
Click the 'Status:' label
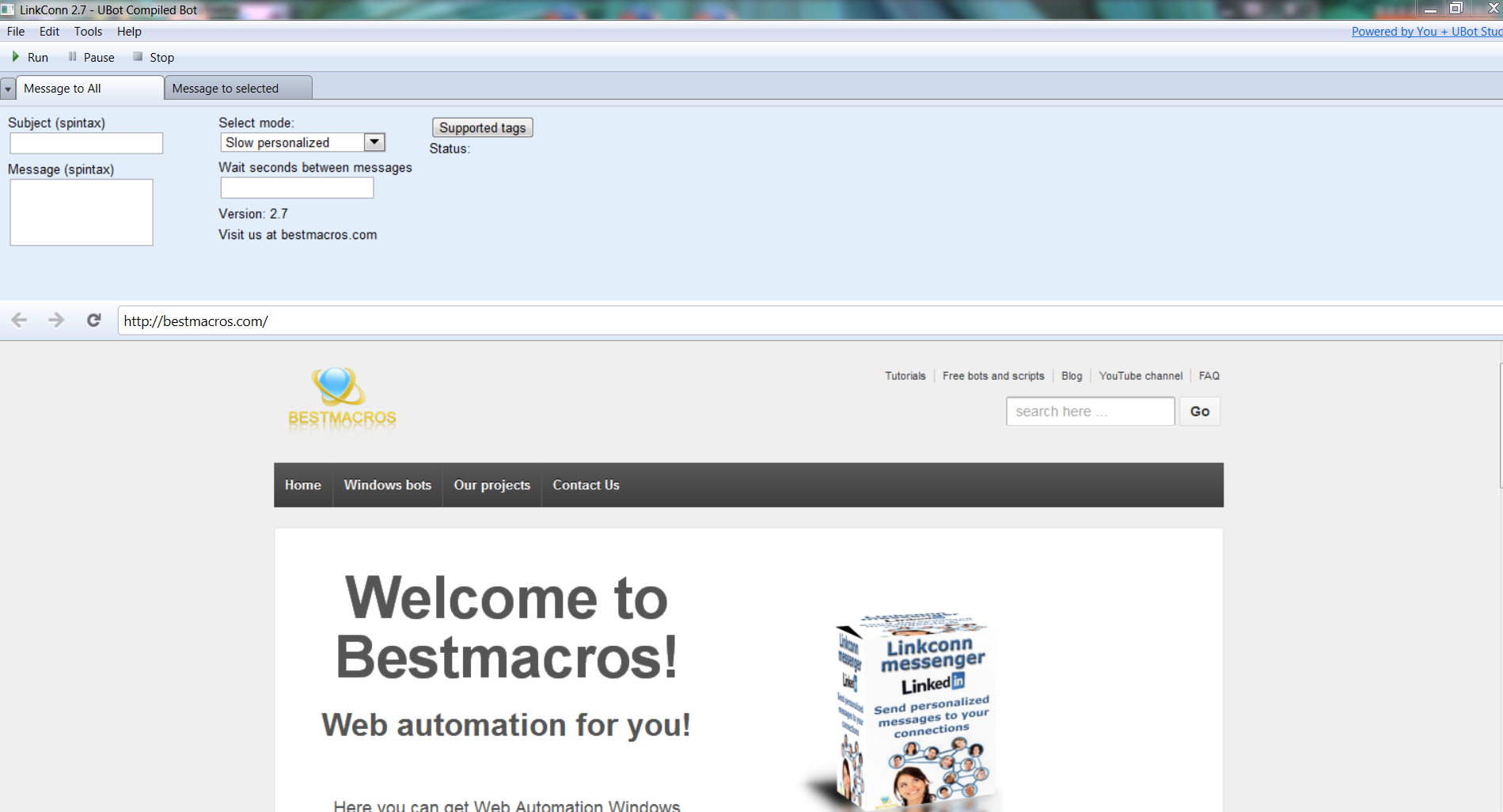[450, 149]
